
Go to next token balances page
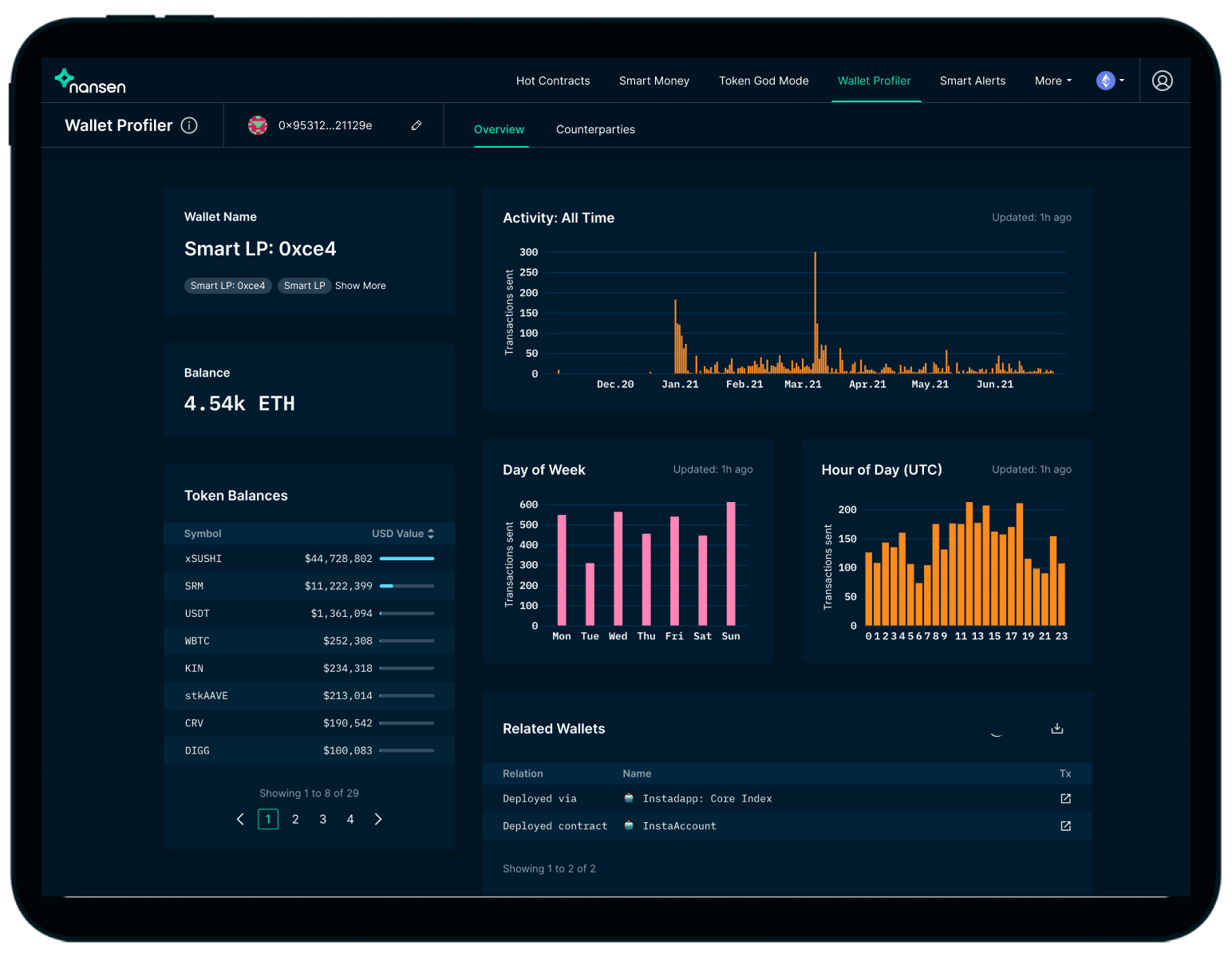[378, 820]
